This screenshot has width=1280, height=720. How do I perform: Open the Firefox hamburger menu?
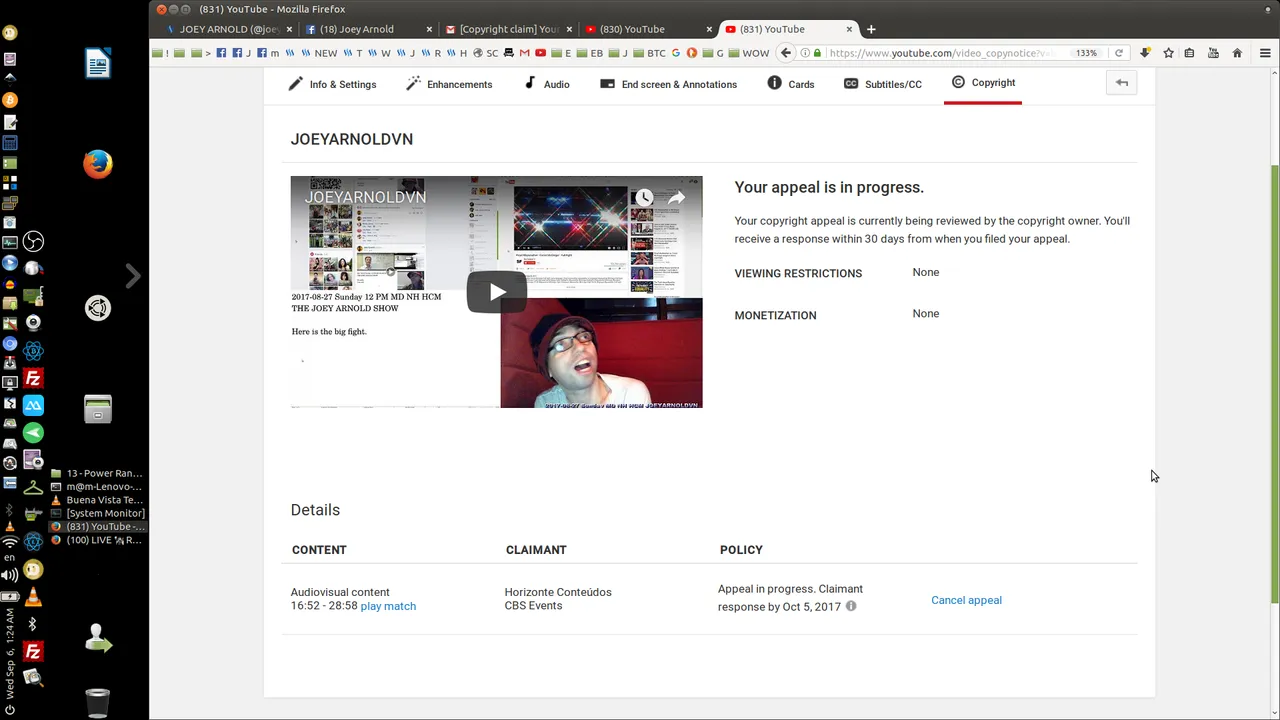coord(1265,53)
